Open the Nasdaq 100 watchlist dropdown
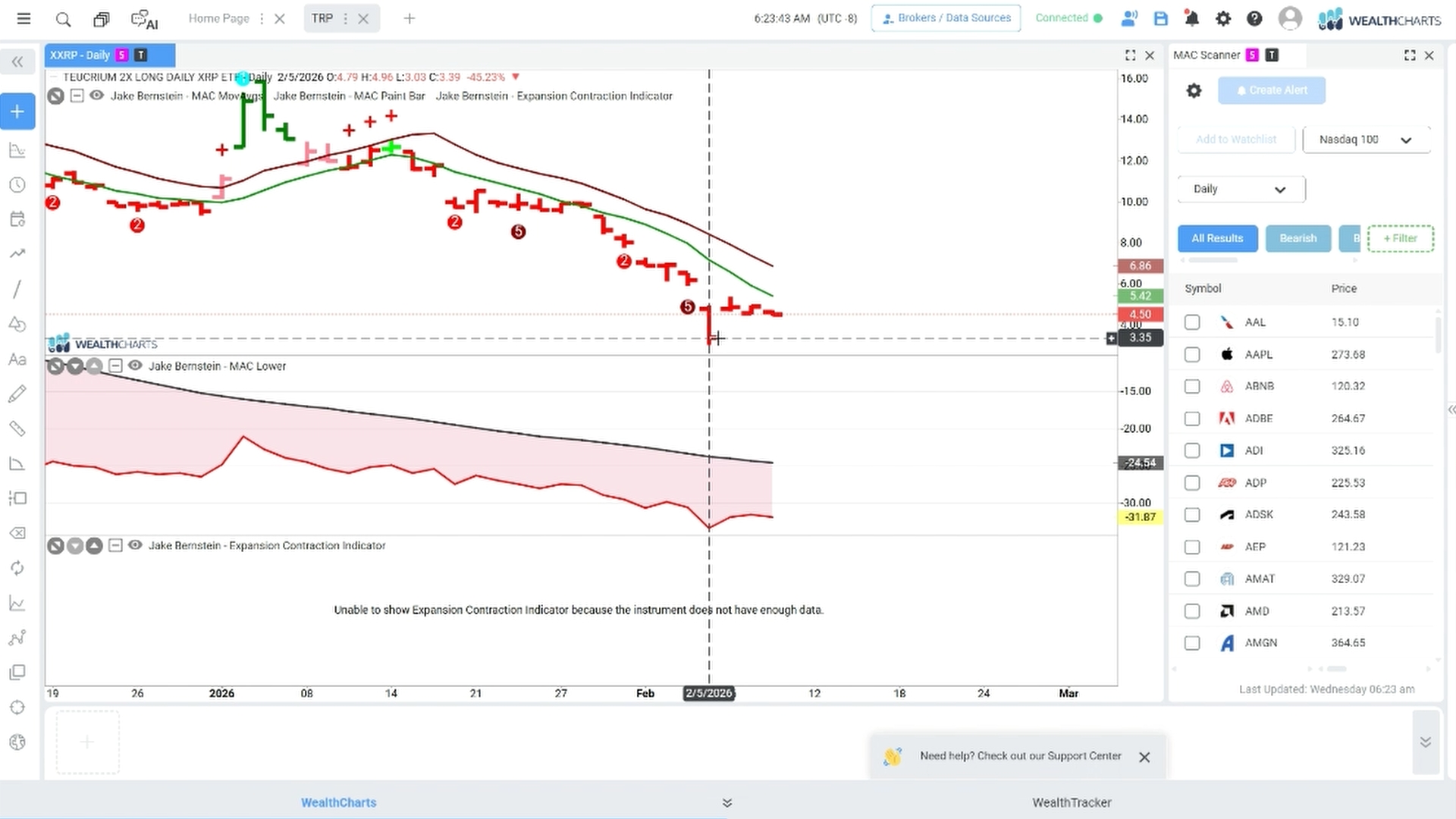This screenshot has height=819, width=1456. pyautogui.click(x=1366, y=140)
